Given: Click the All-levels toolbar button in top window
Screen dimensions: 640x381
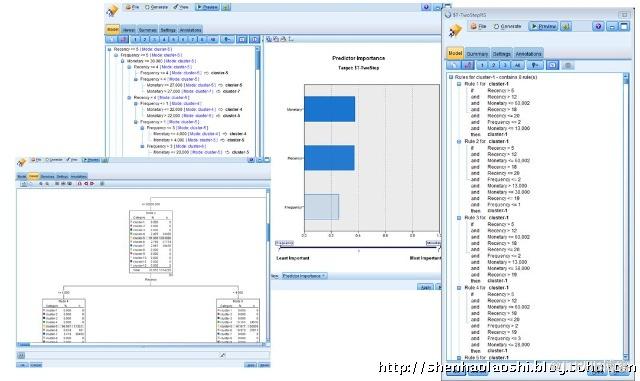Looking at the screenshot, I should (x=213, y=40).
